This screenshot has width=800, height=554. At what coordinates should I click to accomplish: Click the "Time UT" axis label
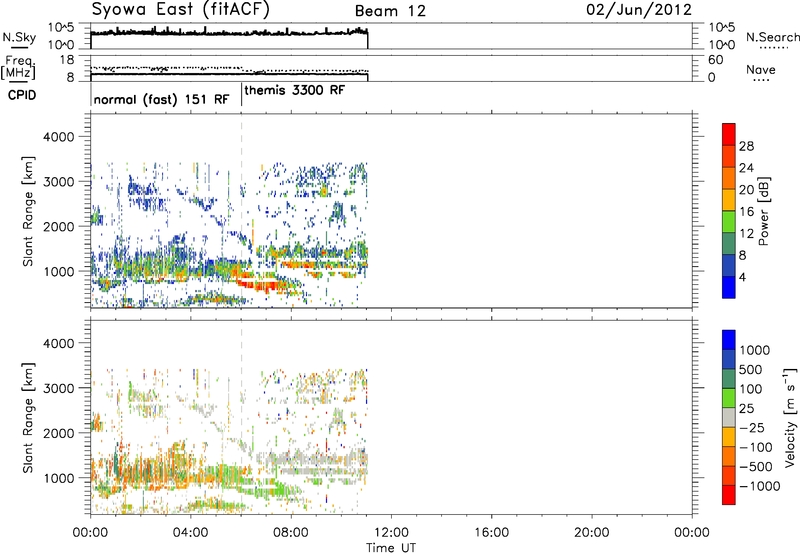[391, 548]
